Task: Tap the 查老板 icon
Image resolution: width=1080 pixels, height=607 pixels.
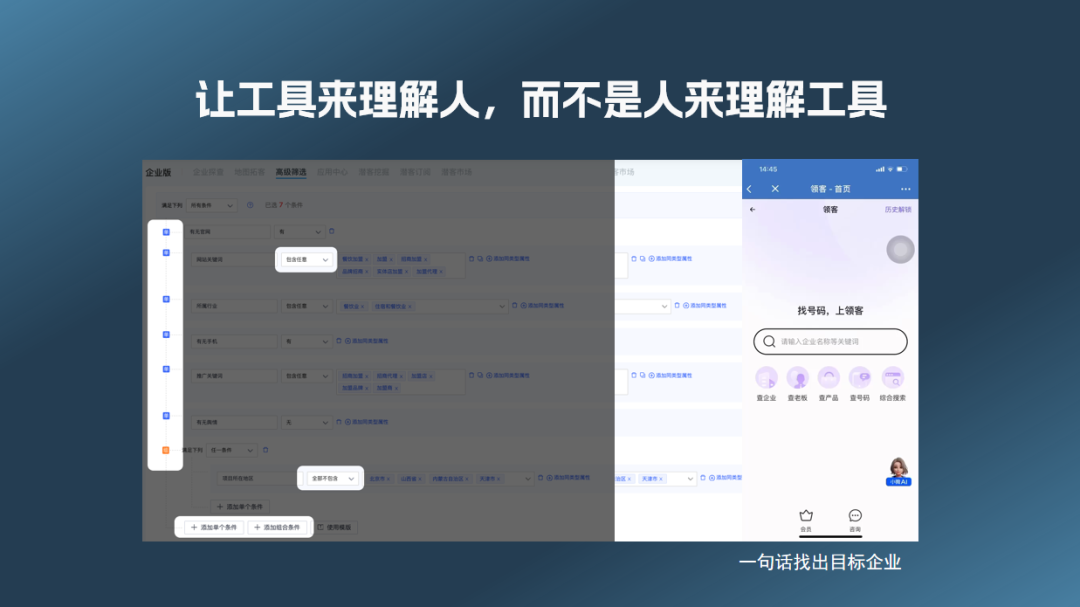Action: [798, 378]
